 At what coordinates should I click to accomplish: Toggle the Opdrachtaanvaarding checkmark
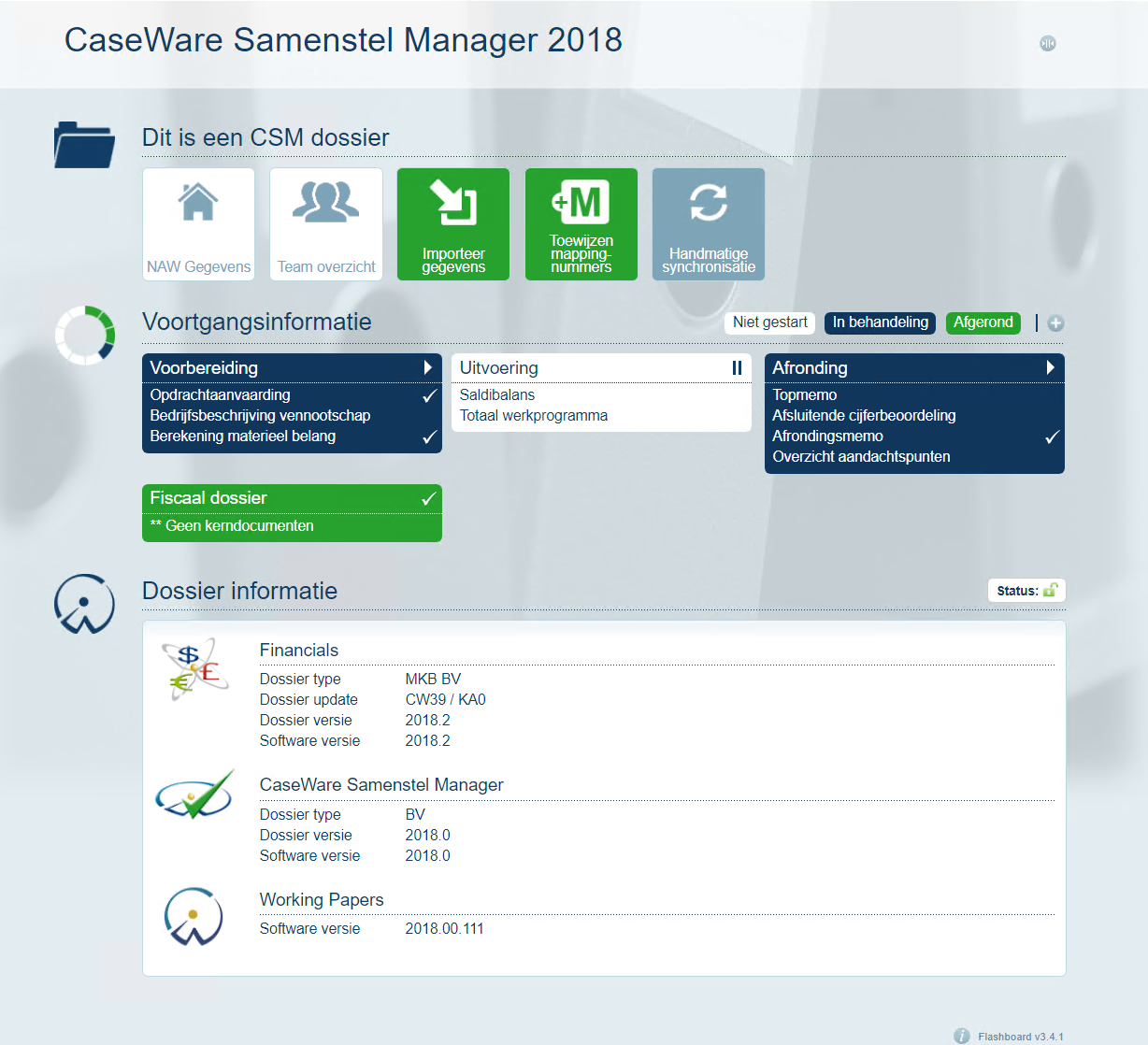429,395
